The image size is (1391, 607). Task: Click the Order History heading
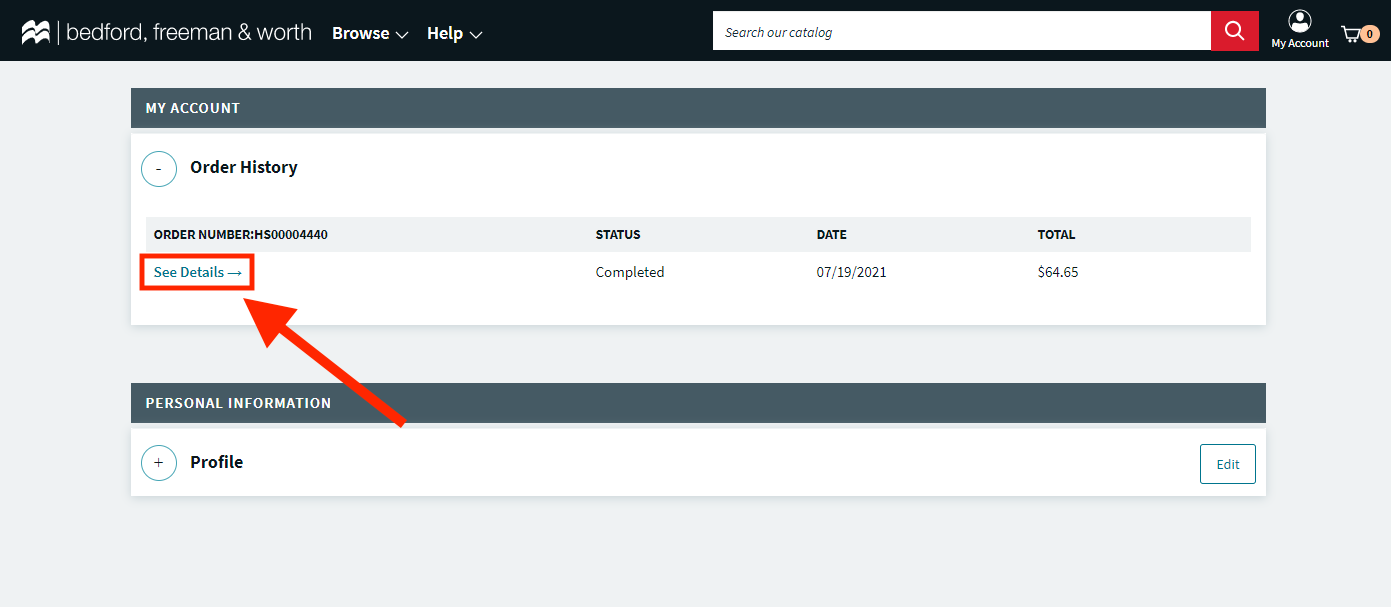point(243,167)
